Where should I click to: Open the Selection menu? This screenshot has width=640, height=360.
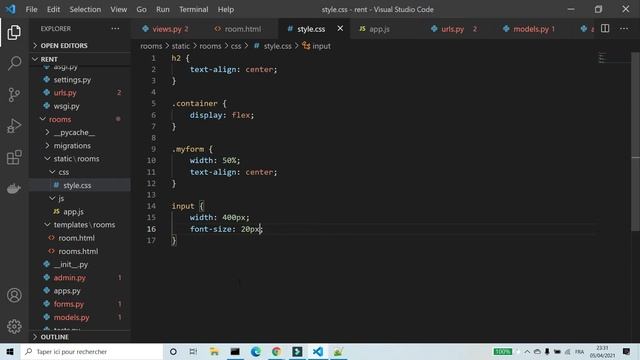point(85,9)
